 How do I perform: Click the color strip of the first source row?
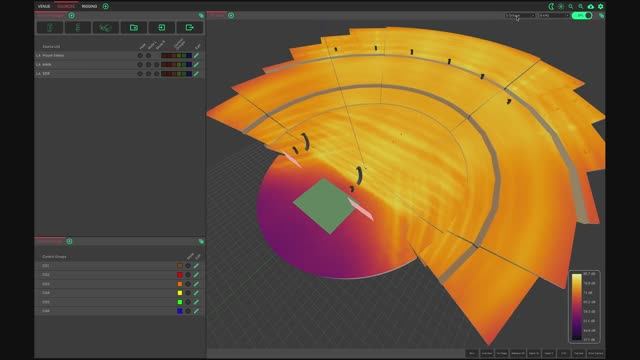pyautogui.click(x=176, y=55)
